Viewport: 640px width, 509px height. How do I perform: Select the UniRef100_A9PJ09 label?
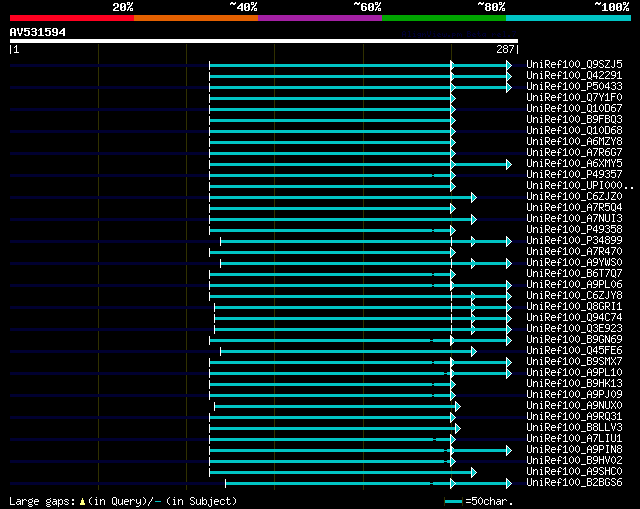[574, 395]
